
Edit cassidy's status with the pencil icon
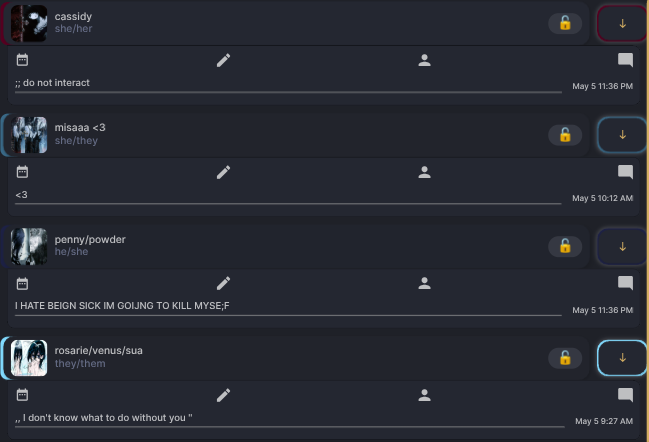coord(224,60)
